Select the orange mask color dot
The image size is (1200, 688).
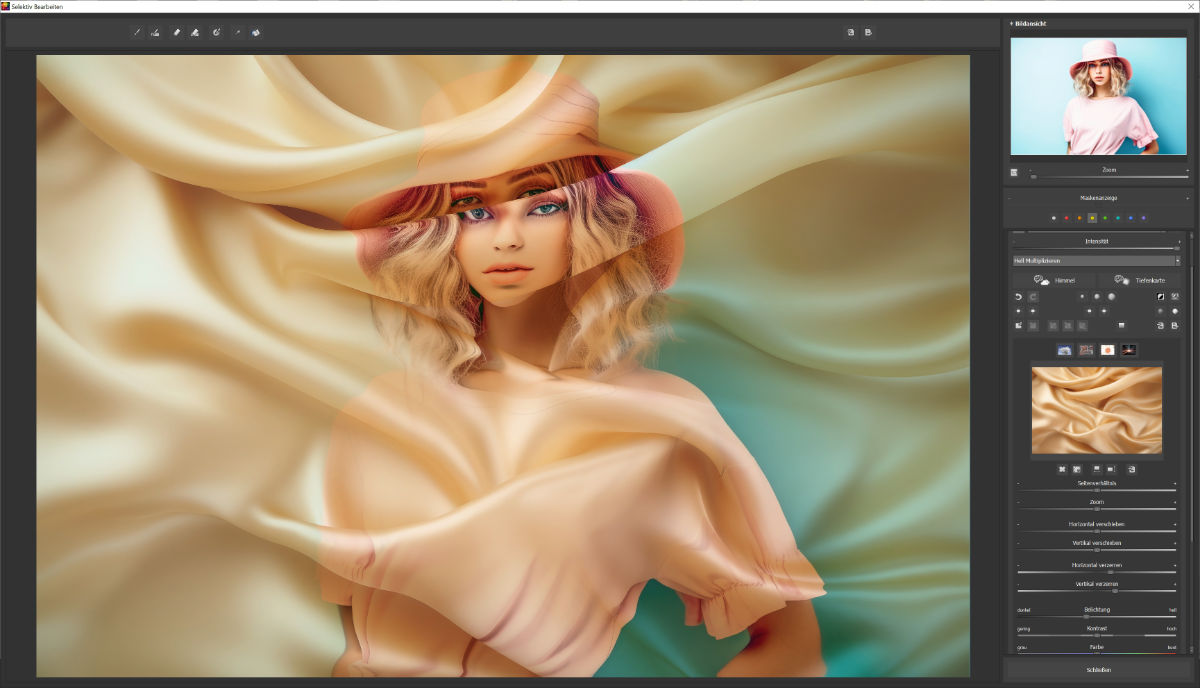pyautogui.click(x=1079, y=217)
